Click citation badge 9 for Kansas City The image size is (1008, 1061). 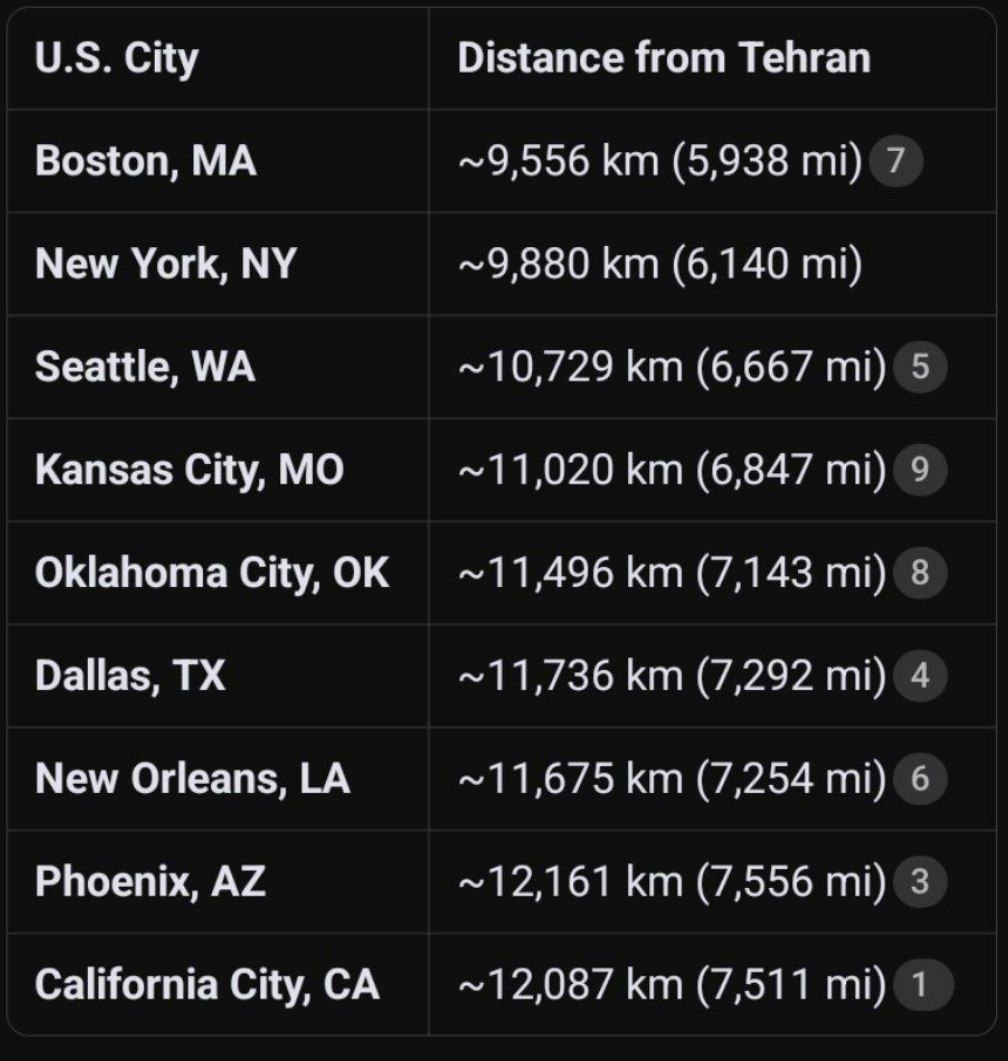pos(920,471)
